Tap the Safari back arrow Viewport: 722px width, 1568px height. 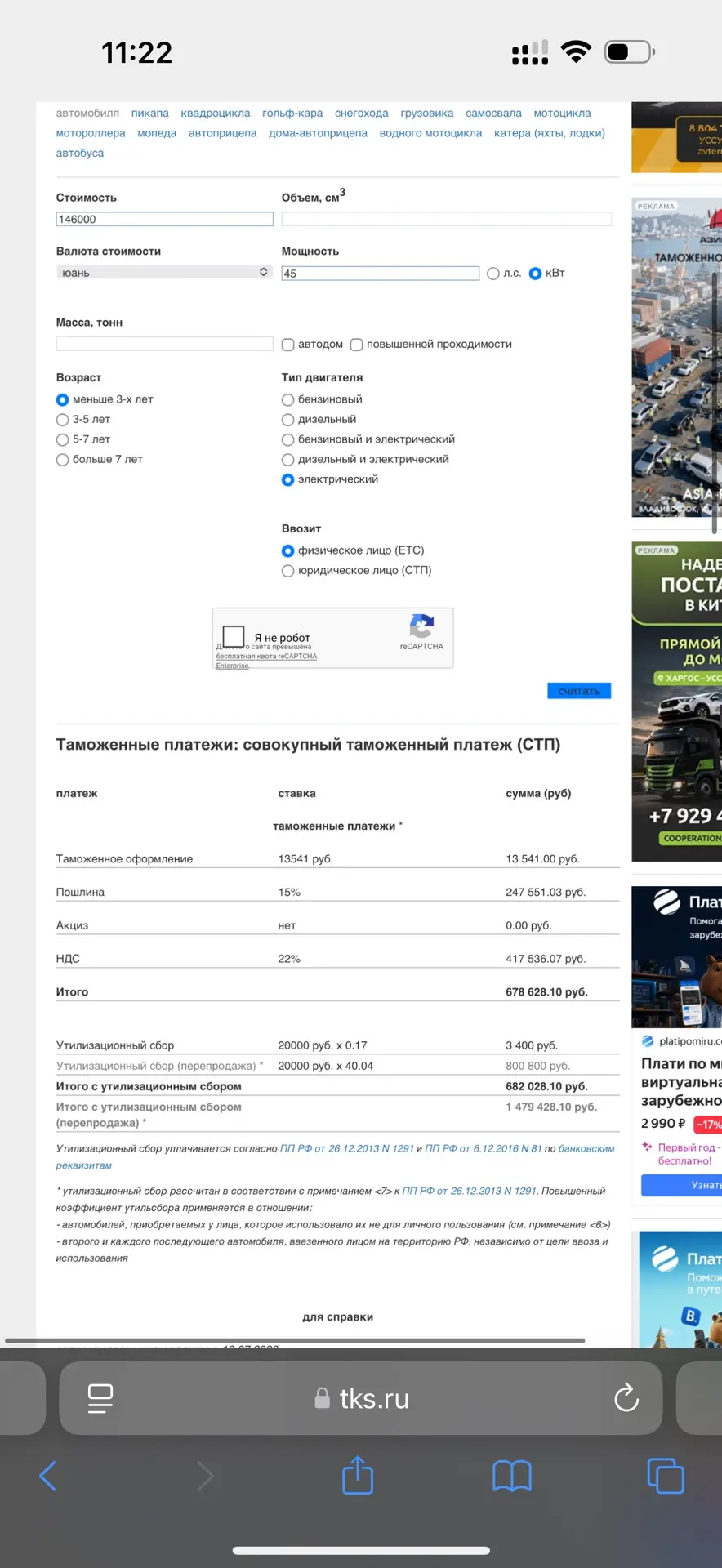point(48,1476)
